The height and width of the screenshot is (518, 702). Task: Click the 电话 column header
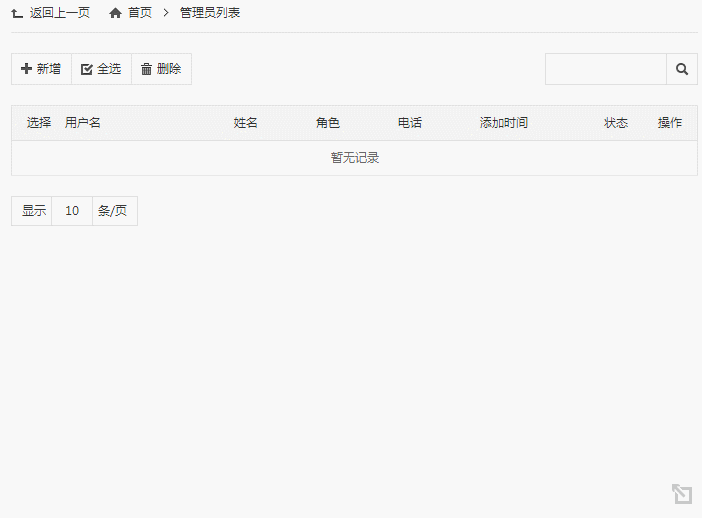pos(410,123)
